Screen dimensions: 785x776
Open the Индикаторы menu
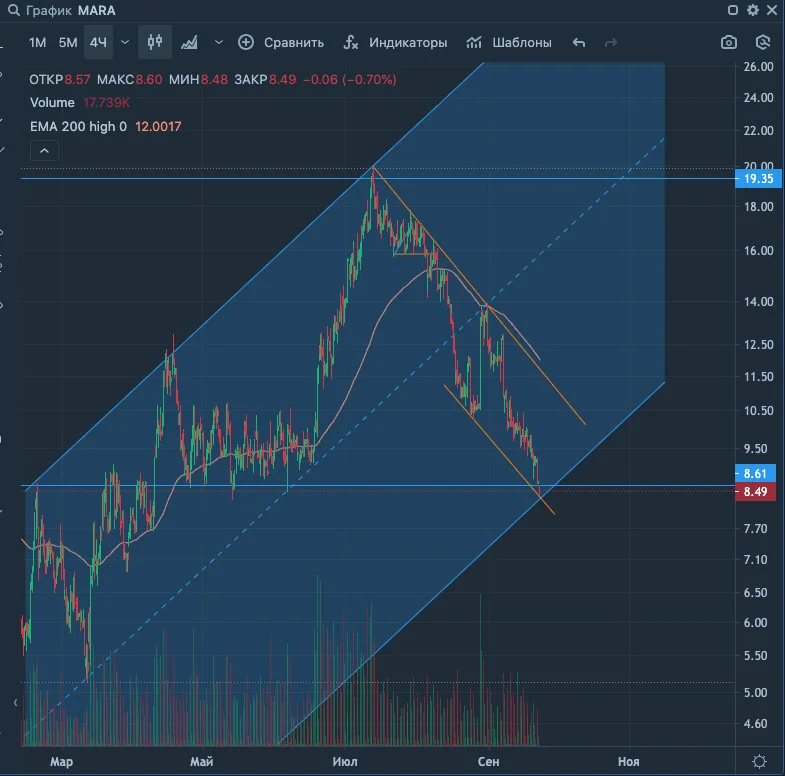(x=408, y=43)
